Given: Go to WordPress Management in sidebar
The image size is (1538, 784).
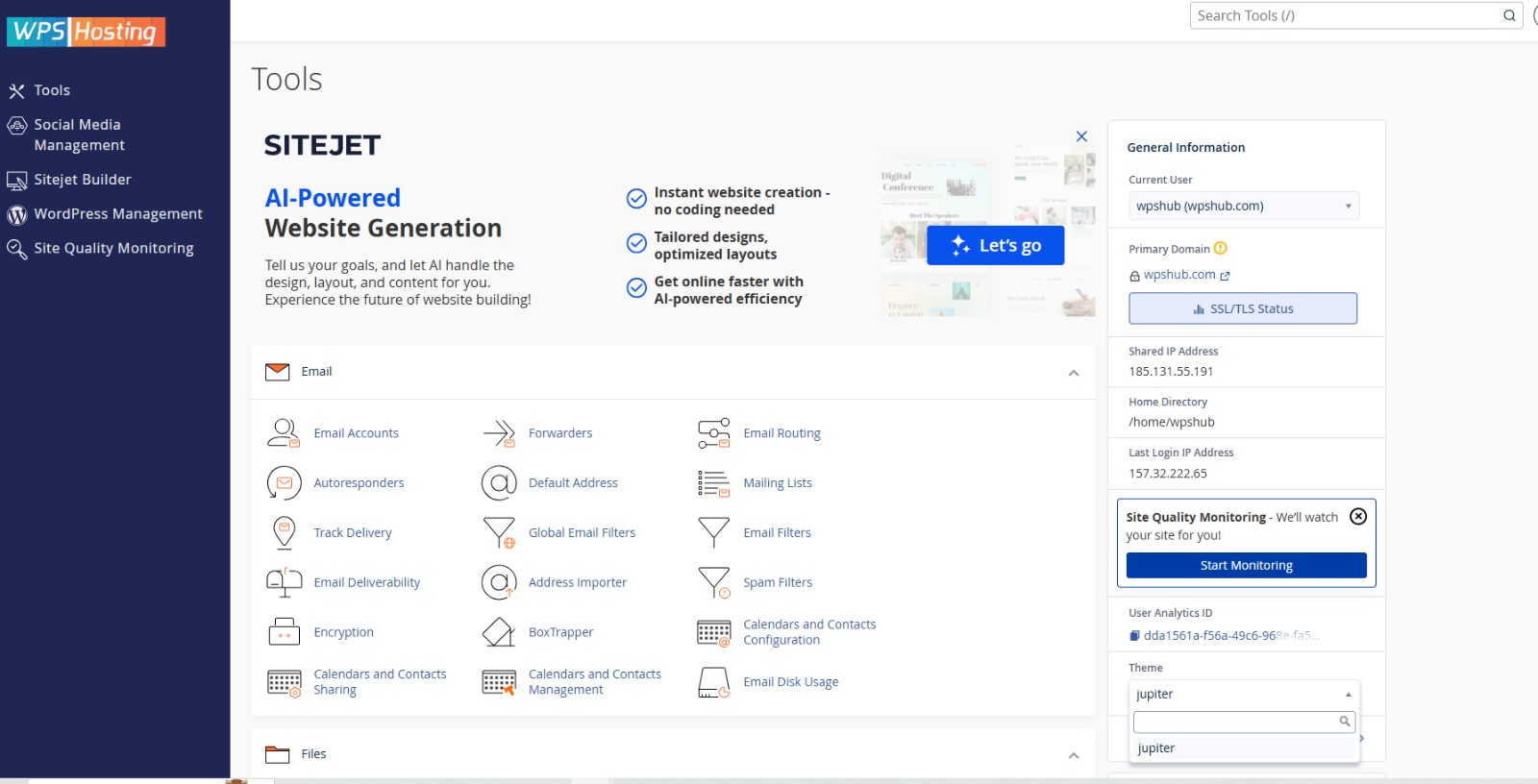Looking at the screenshot, I should pyautogui.click(x=118, y=214).
